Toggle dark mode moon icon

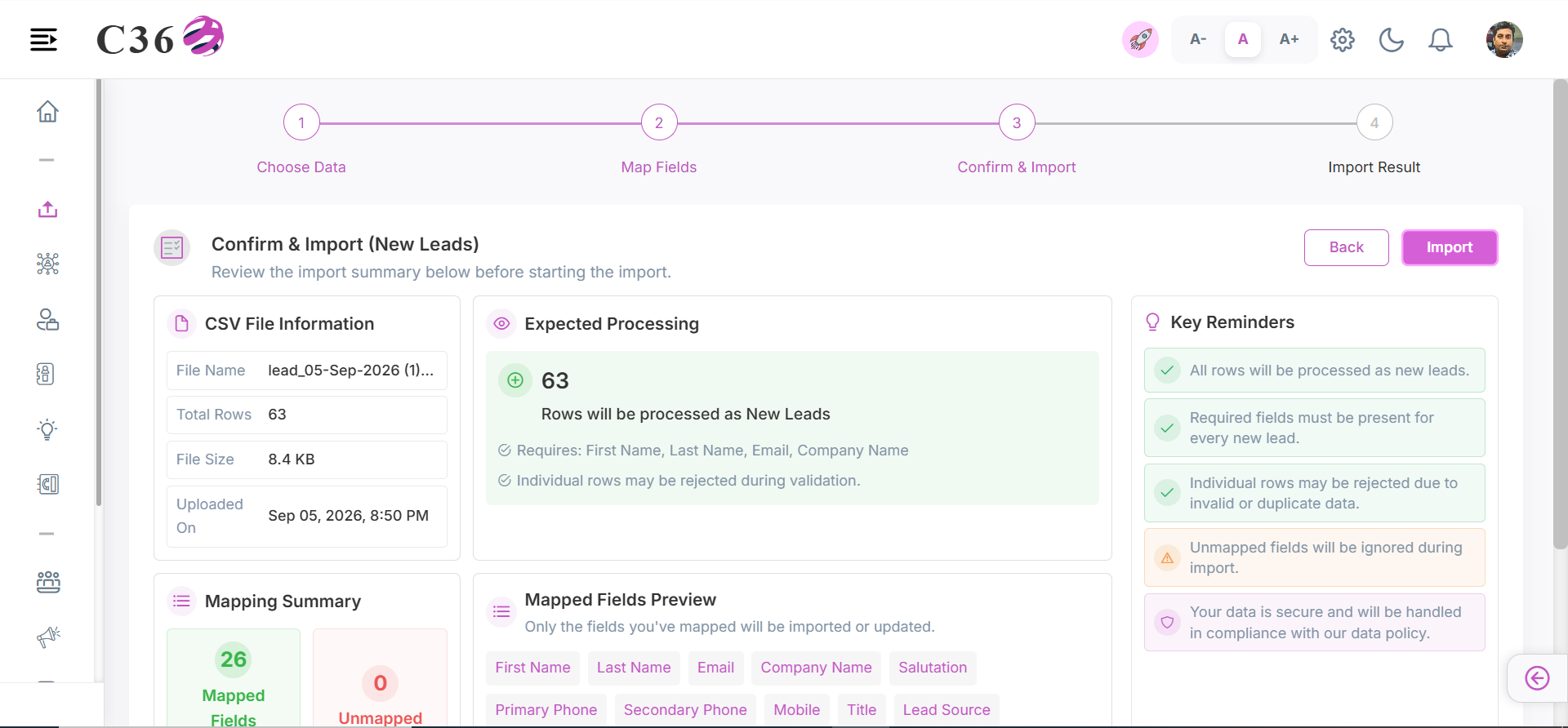click(x=1392, y=39)
